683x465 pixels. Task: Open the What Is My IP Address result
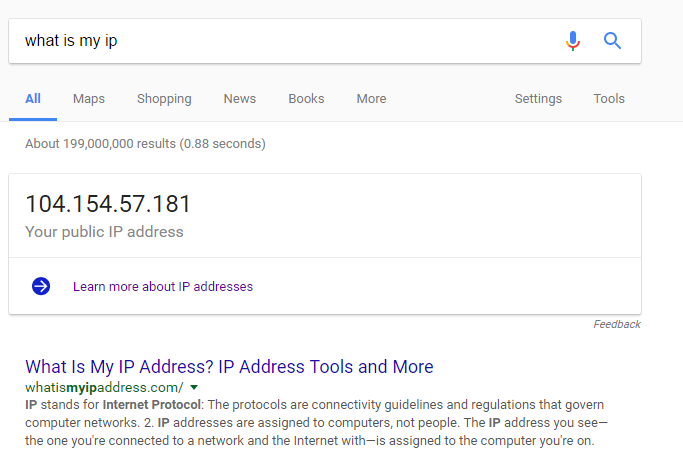coord(229,367)
